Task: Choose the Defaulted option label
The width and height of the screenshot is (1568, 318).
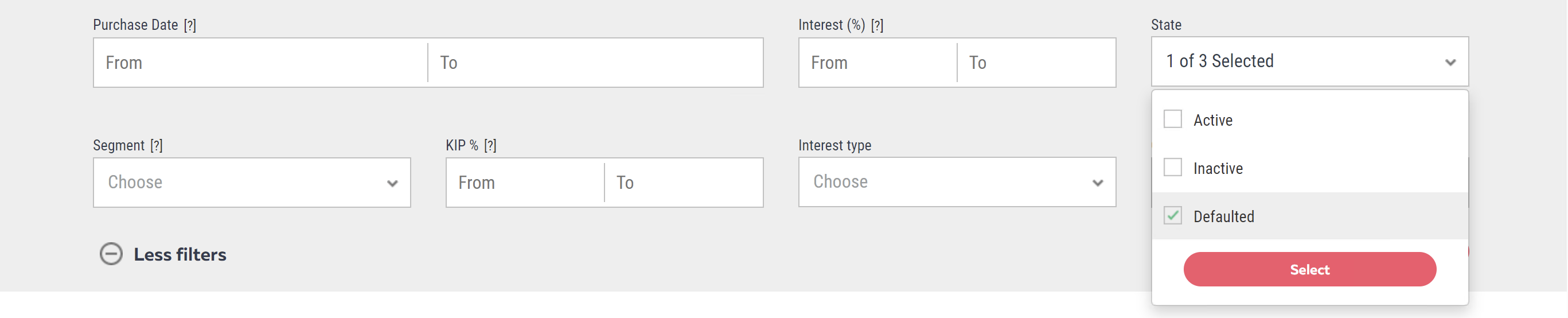Action: (x=1223, y=217)
